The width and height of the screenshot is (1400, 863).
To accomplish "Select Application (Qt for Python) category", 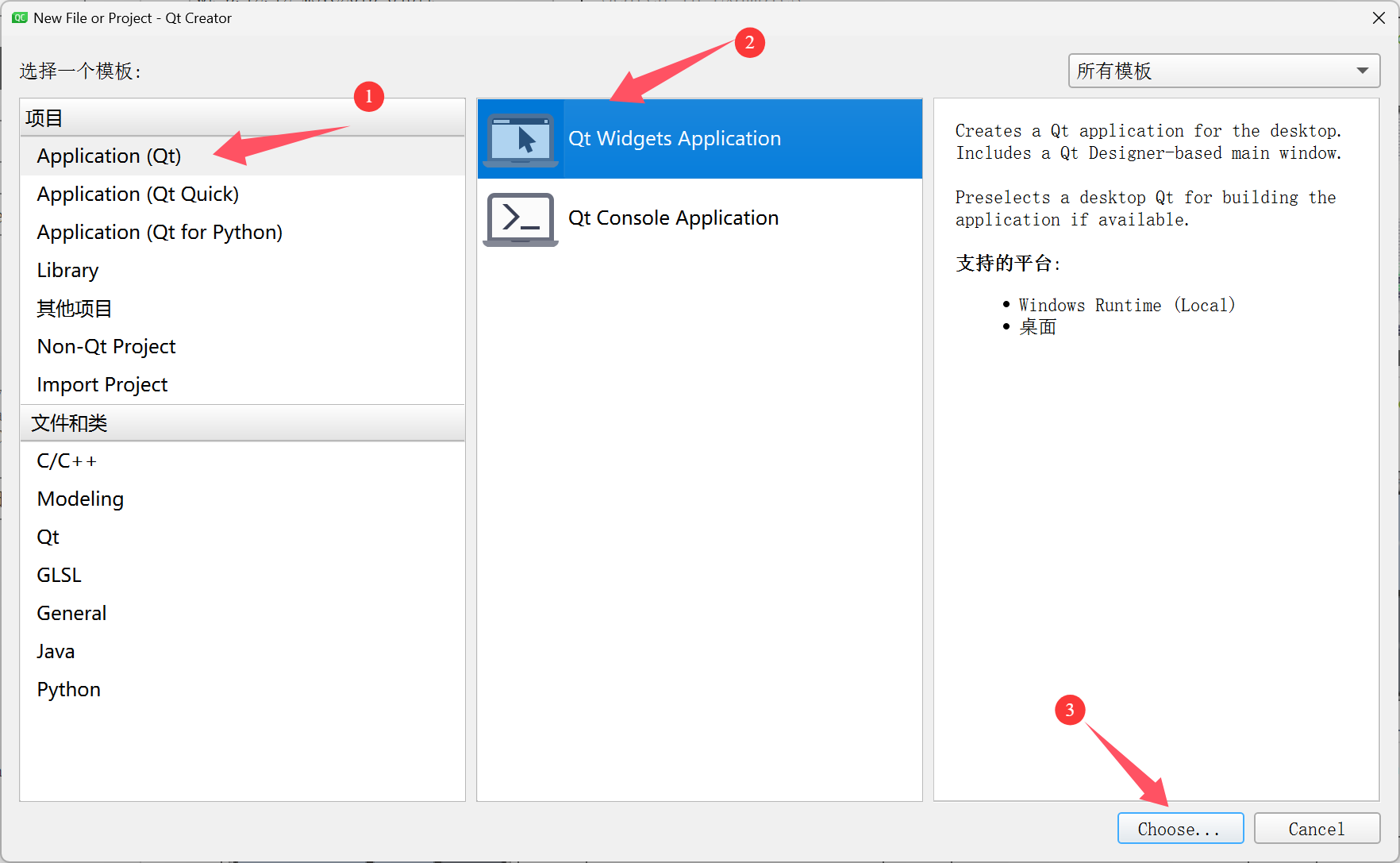I will pos(242,232).
